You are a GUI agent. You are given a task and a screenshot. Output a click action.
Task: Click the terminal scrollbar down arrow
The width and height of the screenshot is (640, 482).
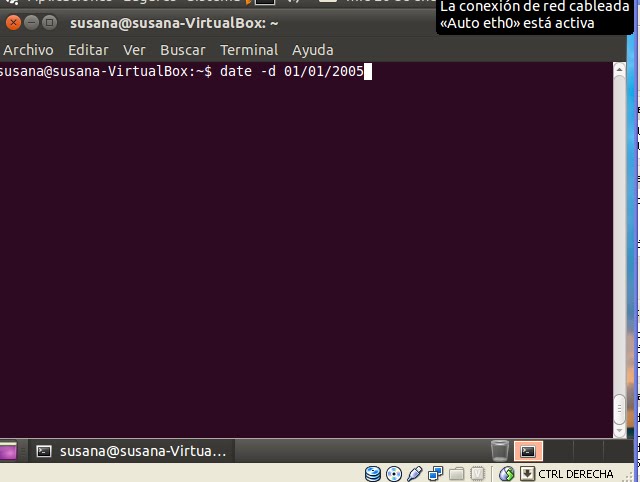click(x=619, y=431)
